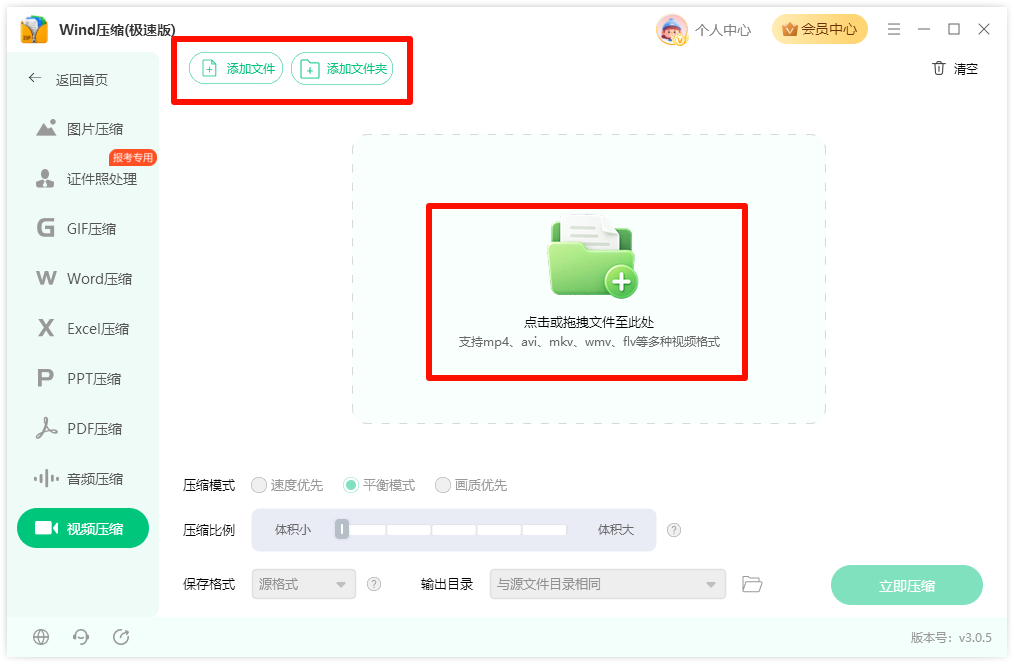1014x664 pixels.
Task: Minimize the Wind压缩 window
Action: coord(923,29)
